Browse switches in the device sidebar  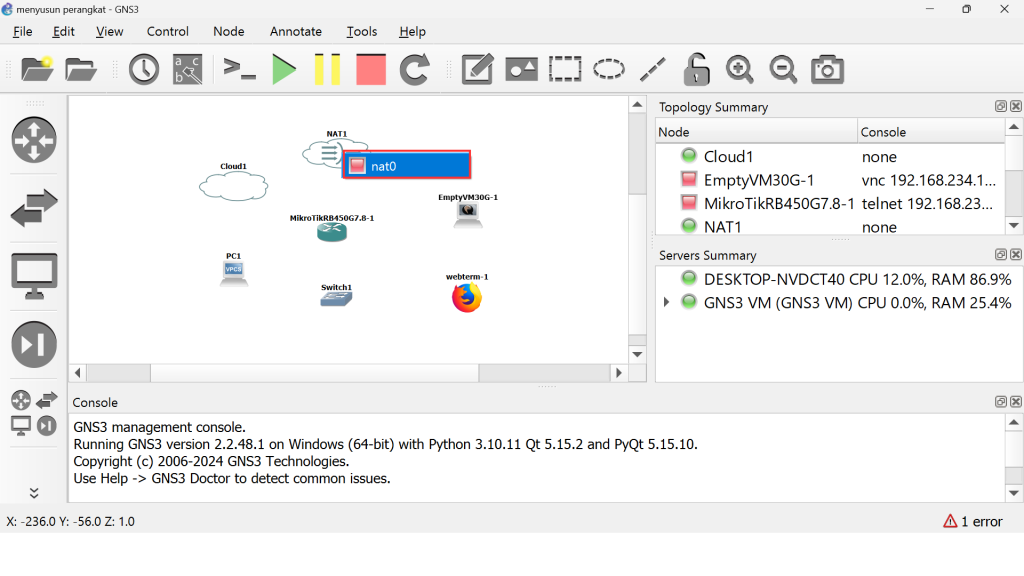coord(34,209)
